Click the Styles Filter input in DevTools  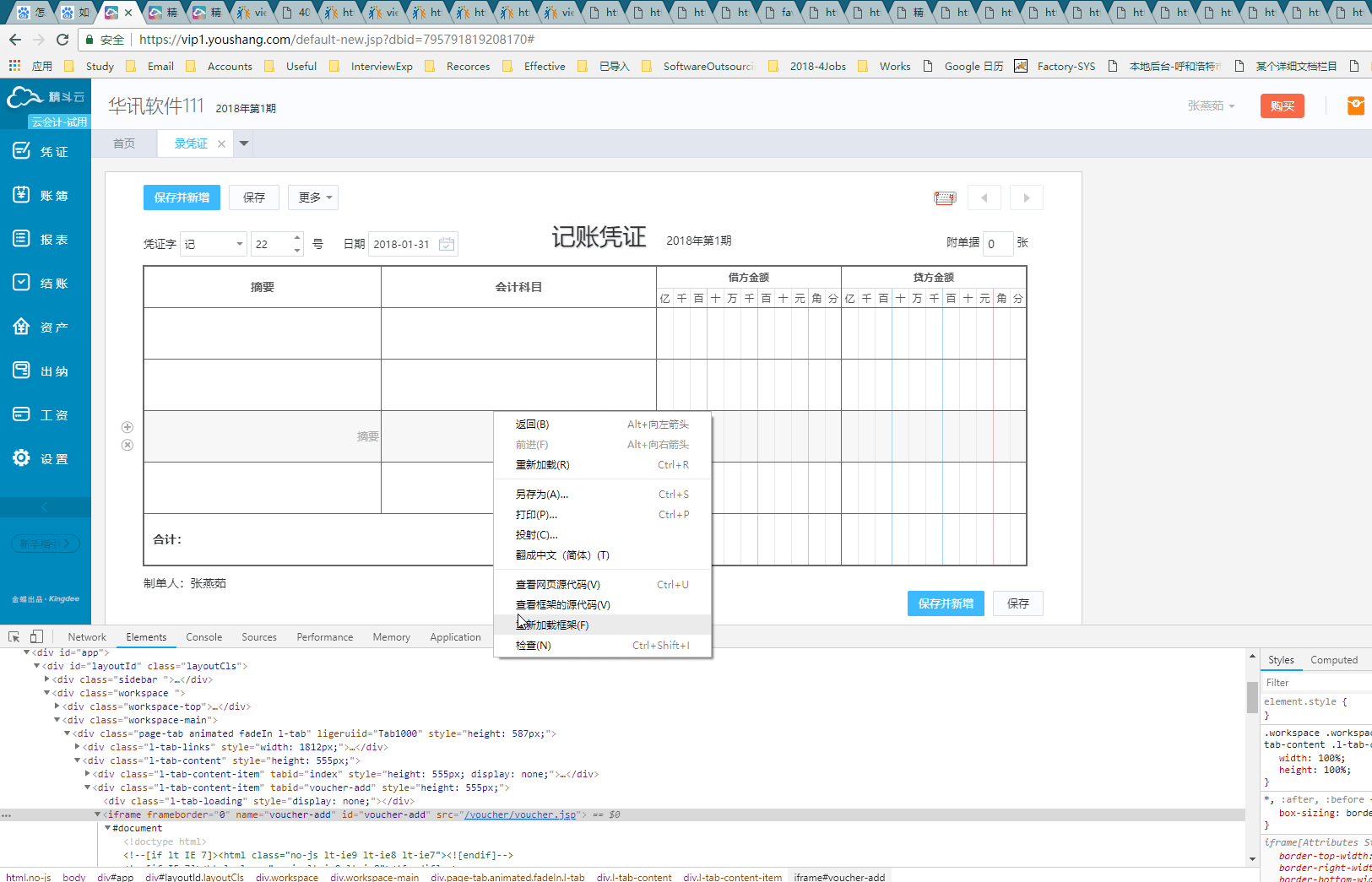pyautogui.click(x=1316, y=683)
